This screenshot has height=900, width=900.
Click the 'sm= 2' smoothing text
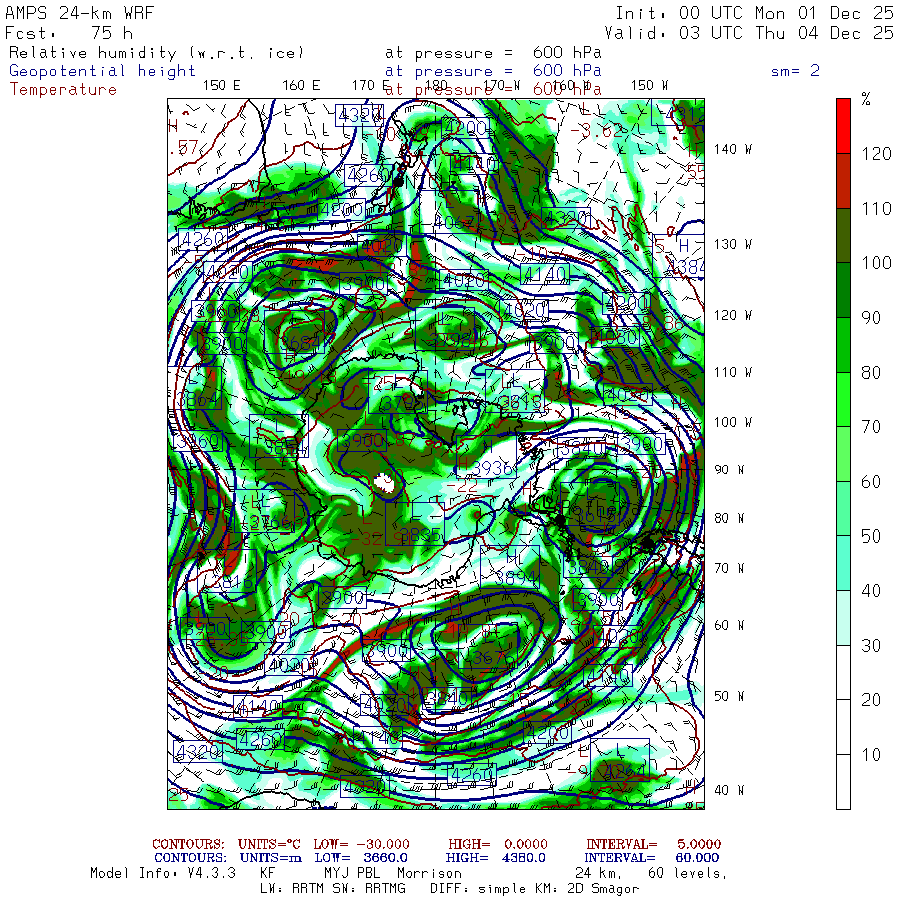tap(796, 71)
